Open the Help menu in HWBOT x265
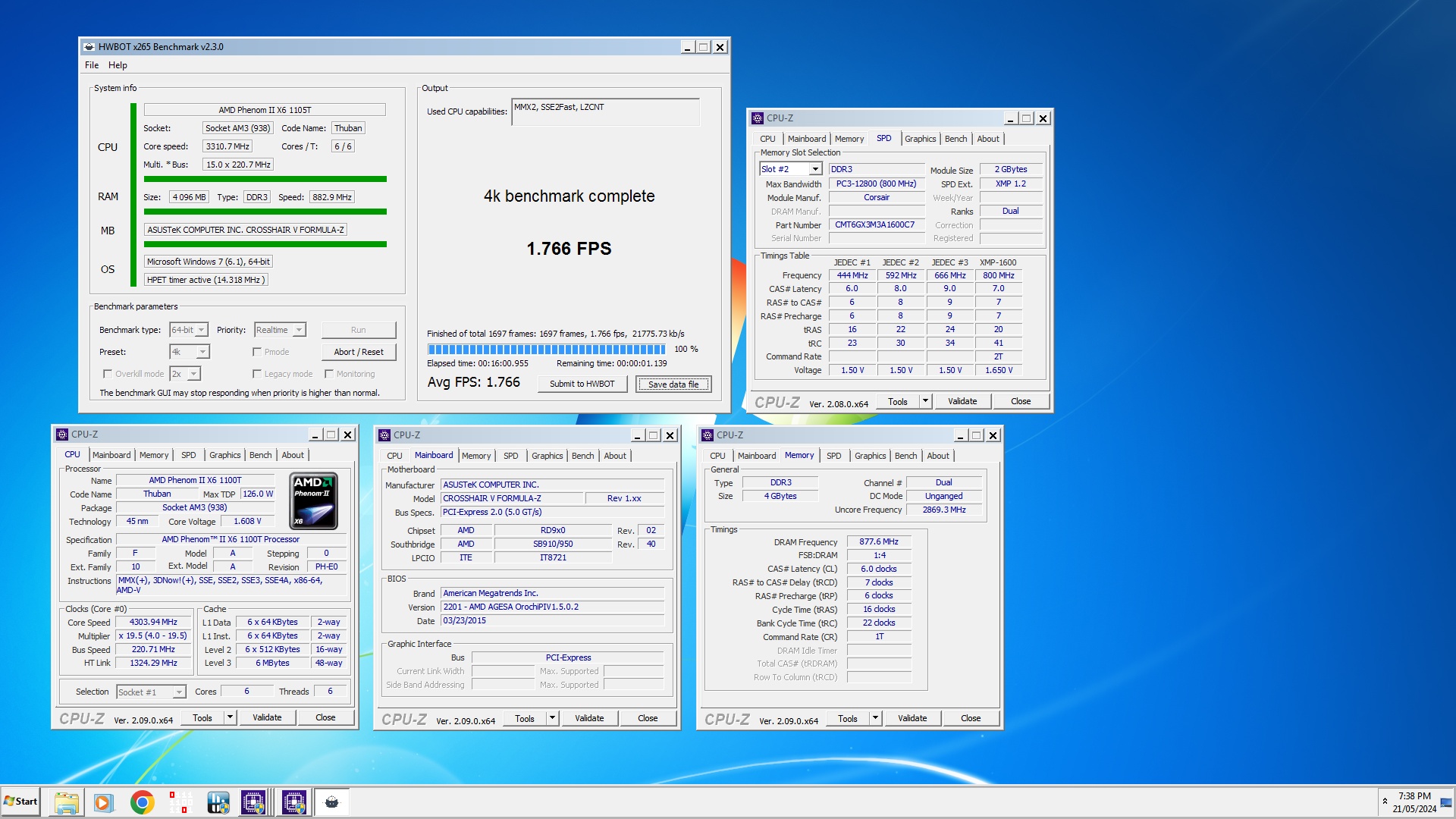 tap(118, 65)
